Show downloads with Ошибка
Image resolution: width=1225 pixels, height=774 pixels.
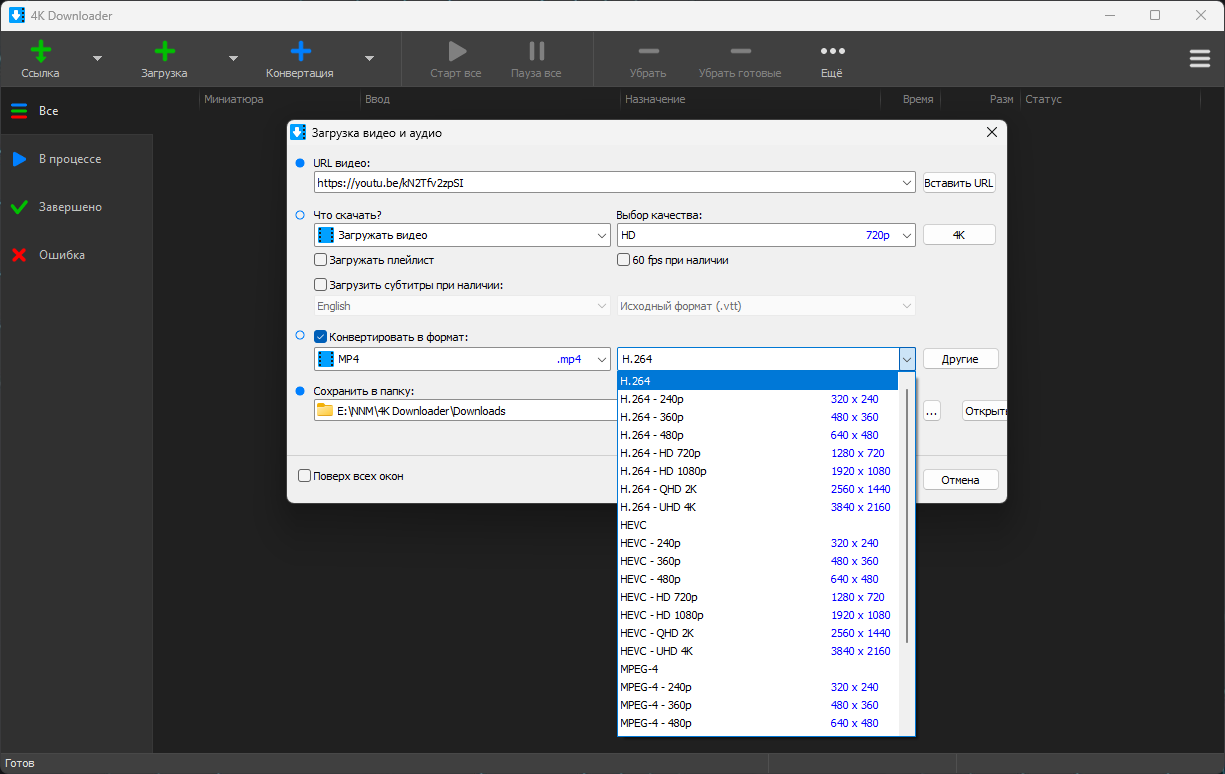[76, 255]
